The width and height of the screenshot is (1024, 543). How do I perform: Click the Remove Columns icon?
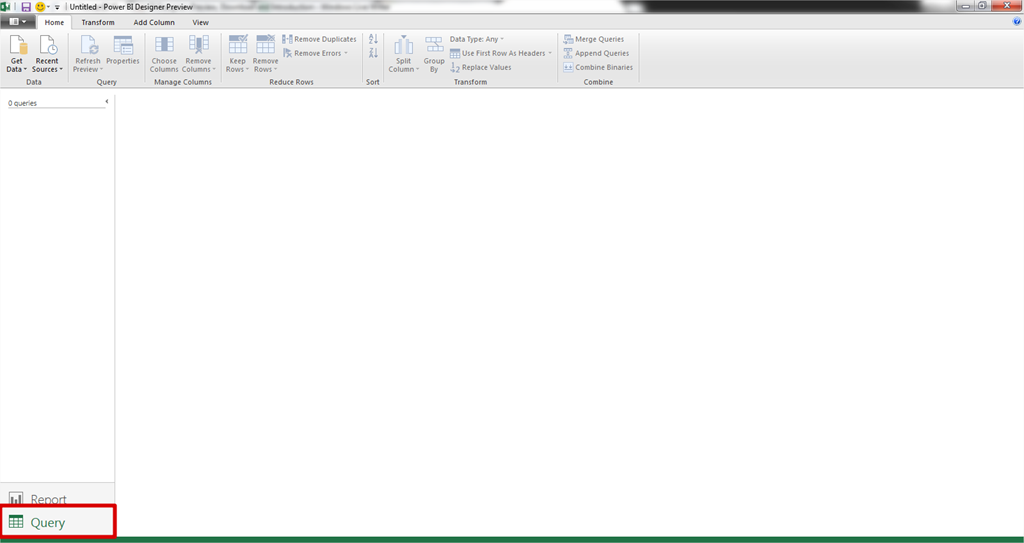coord(198,45)
